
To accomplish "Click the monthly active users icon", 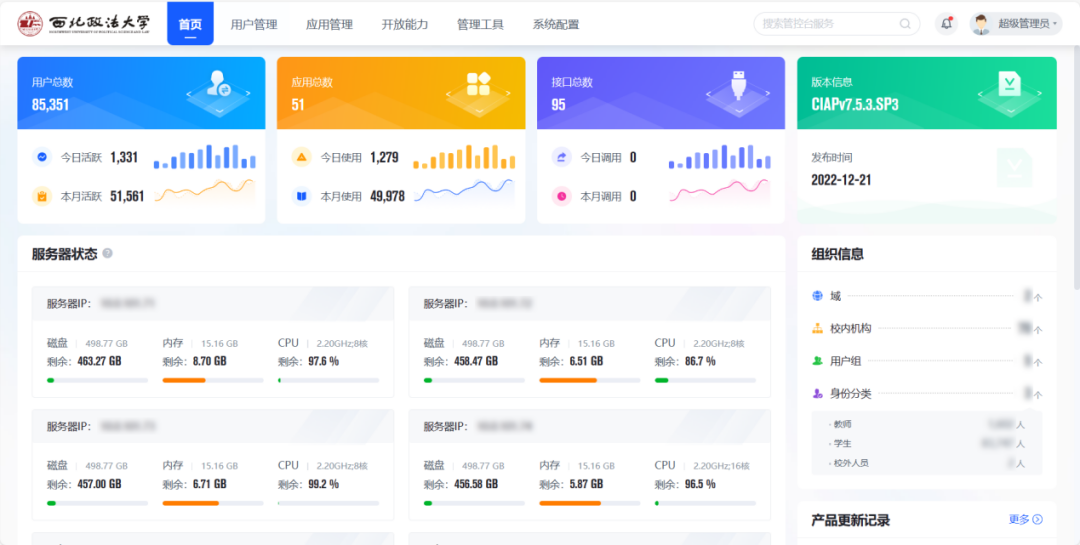I will click(x=42, y=196).
